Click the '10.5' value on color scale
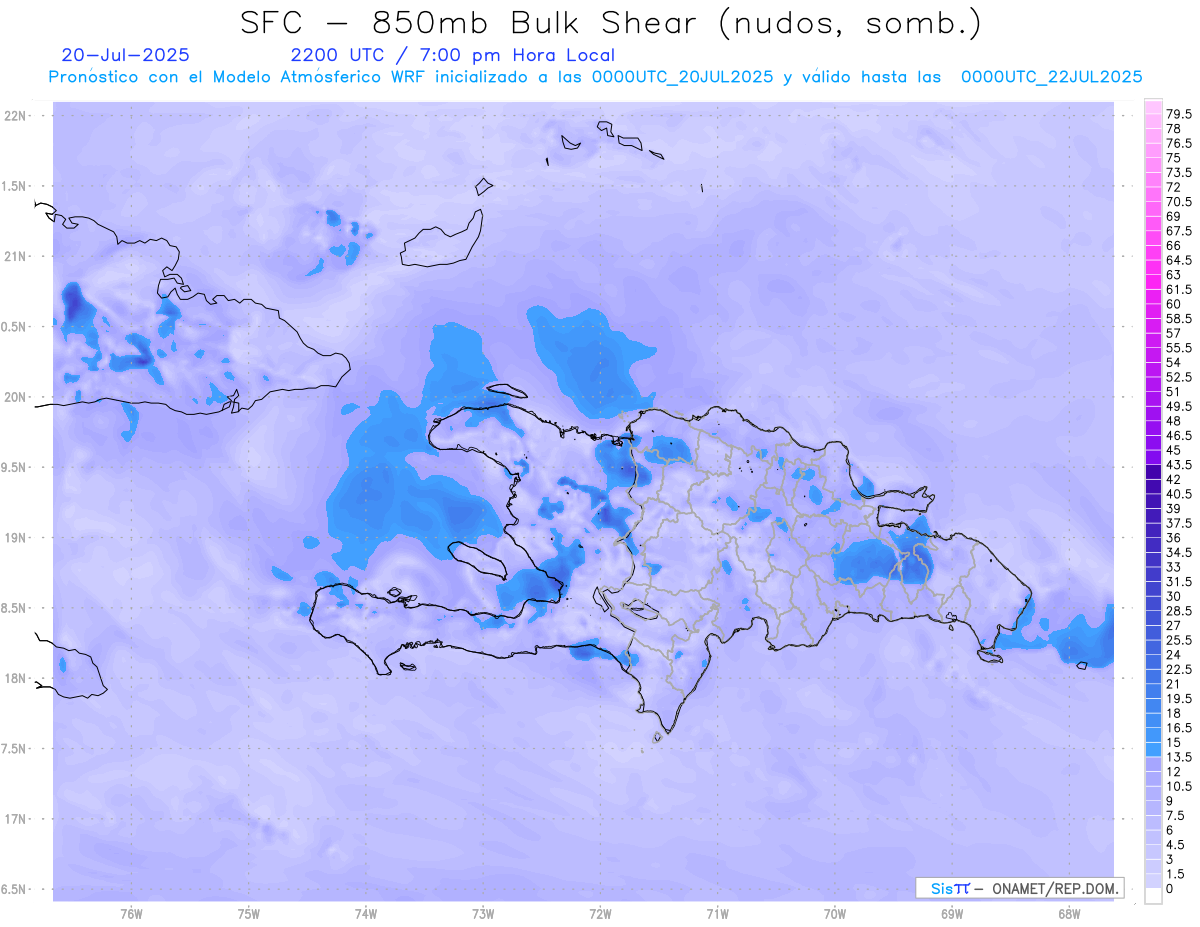This screenshot has height=927, width=1200. (x=1178, y=786)
